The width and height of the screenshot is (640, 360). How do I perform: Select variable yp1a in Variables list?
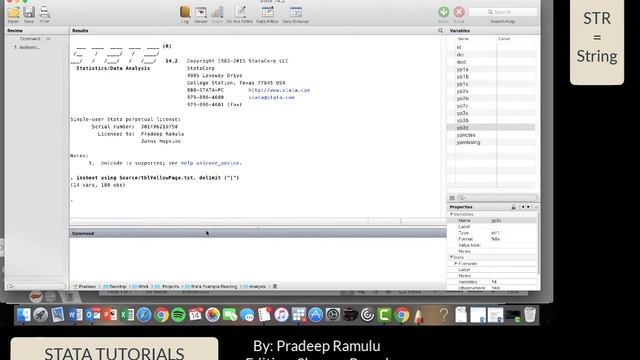coord(462,69)
